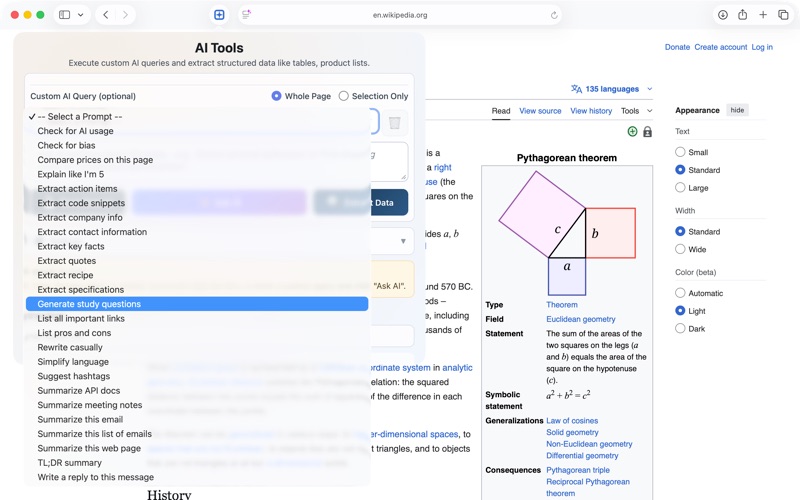Switch to the Read tab
The height and width of the screenshot is (500, 800).
coord(501,111)
